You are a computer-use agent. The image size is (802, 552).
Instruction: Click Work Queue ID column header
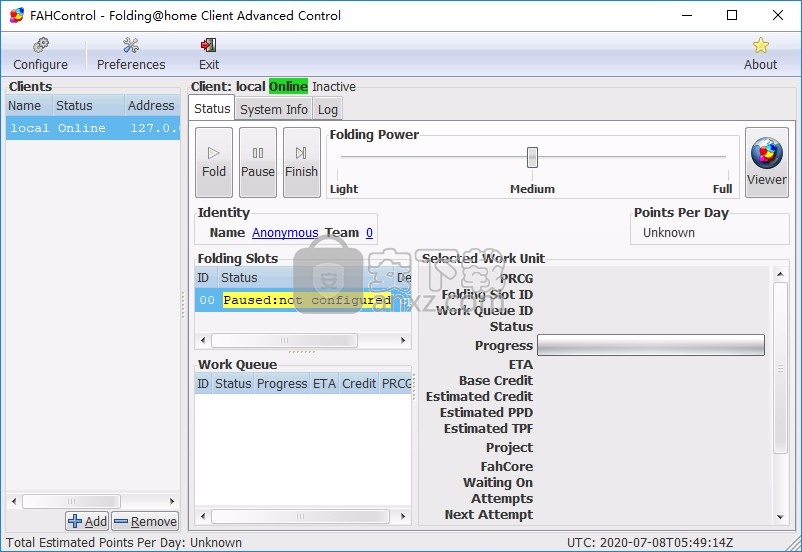[x=203, y=384]
